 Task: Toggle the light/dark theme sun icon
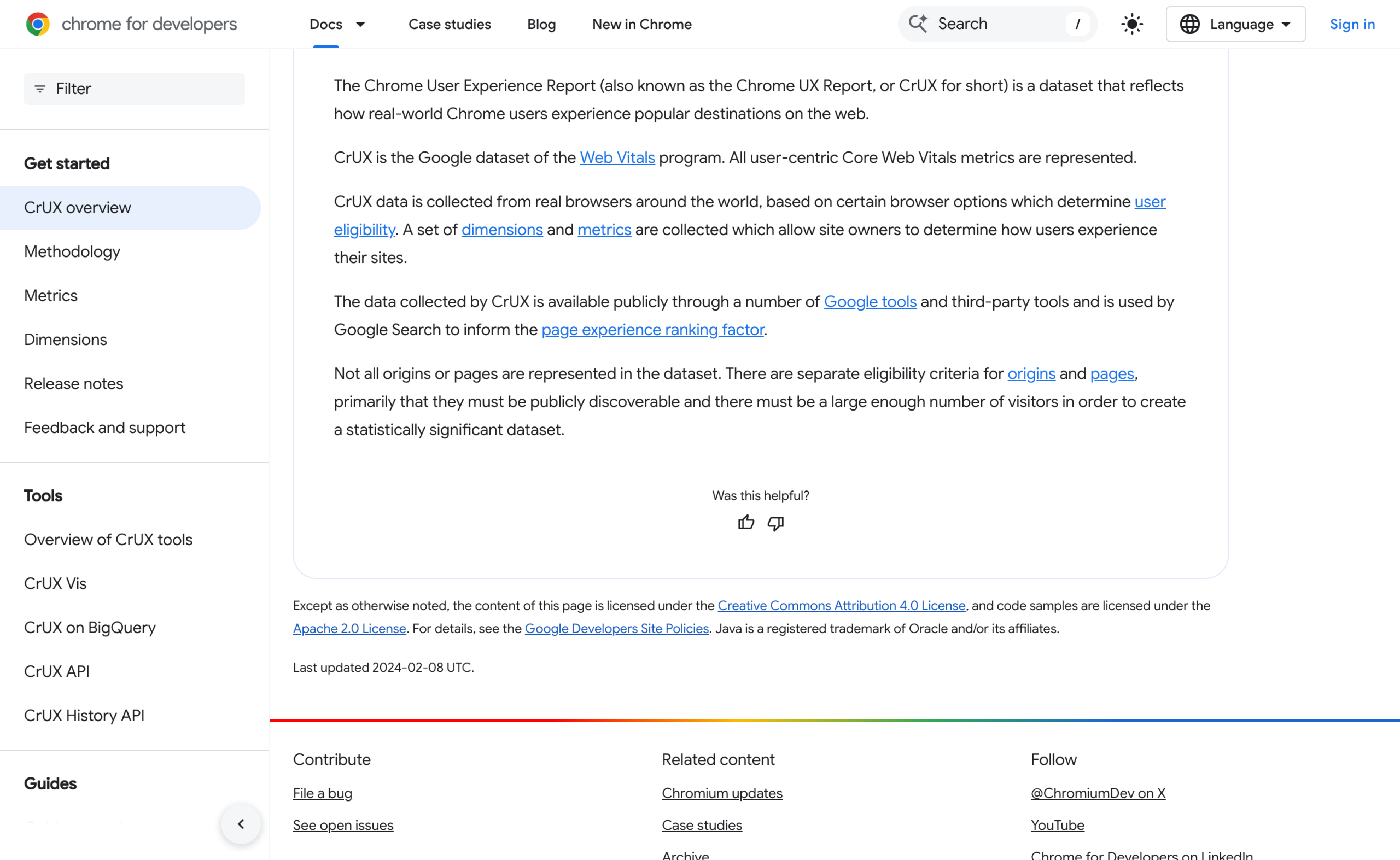[x=1131, y=24]
